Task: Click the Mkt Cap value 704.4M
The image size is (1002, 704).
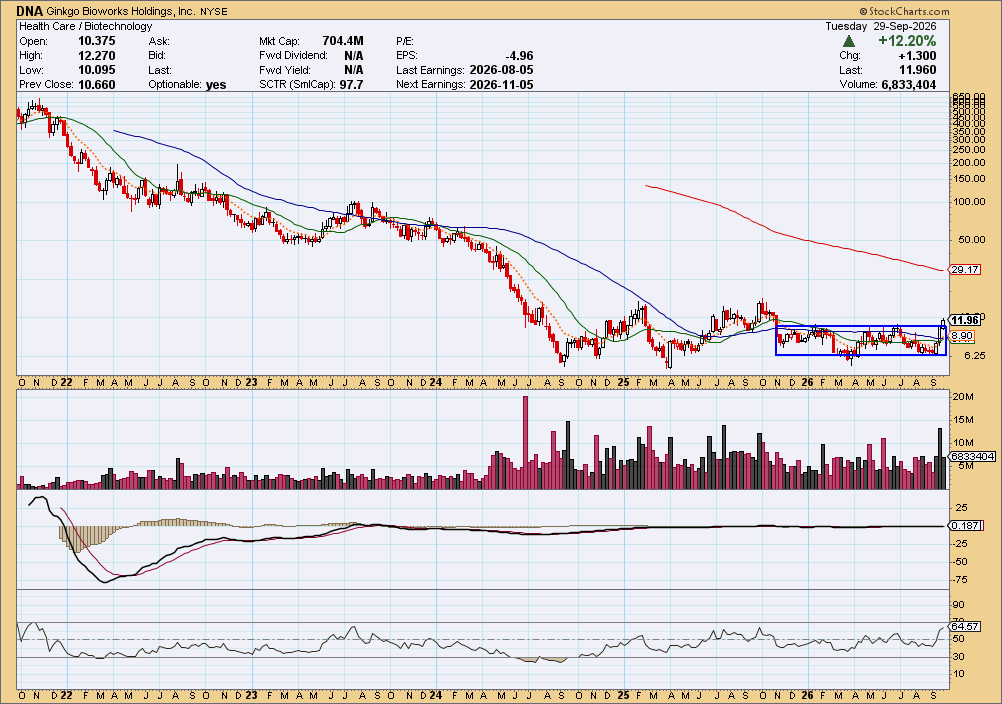Action: pyautogui.click(x=343, y=41)
